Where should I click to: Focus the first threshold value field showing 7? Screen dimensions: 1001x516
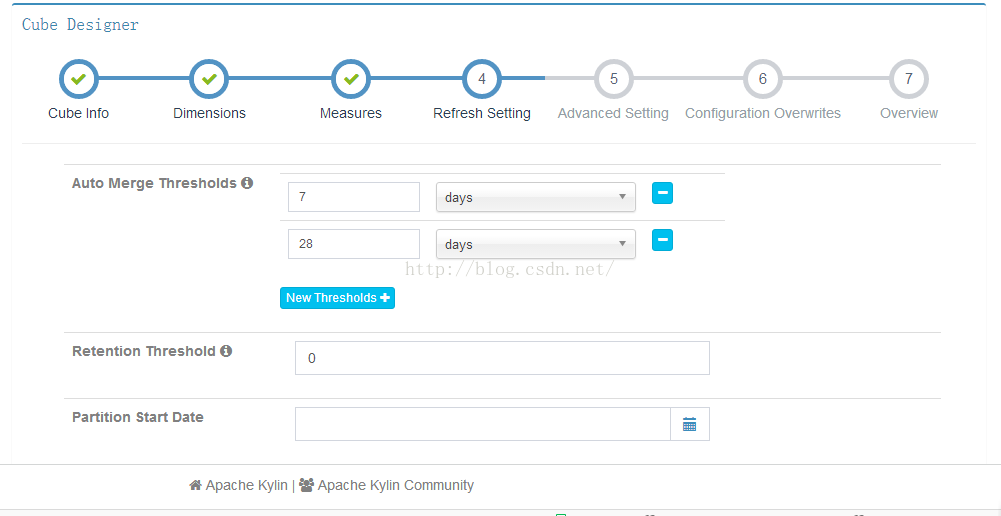pos(354,197)
